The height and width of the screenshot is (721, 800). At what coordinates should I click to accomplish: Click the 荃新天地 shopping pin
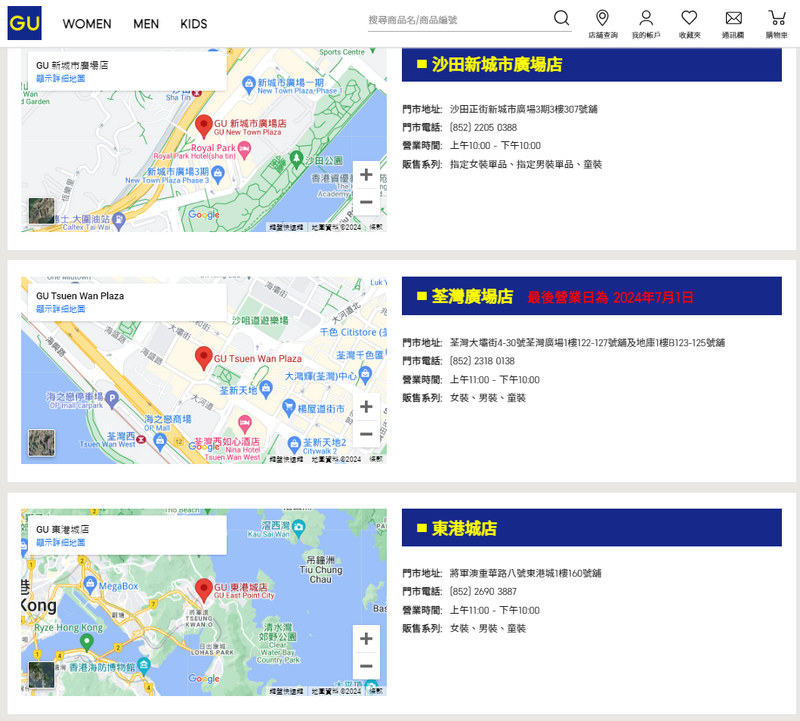pyautogui.click(x=266, y=389)
